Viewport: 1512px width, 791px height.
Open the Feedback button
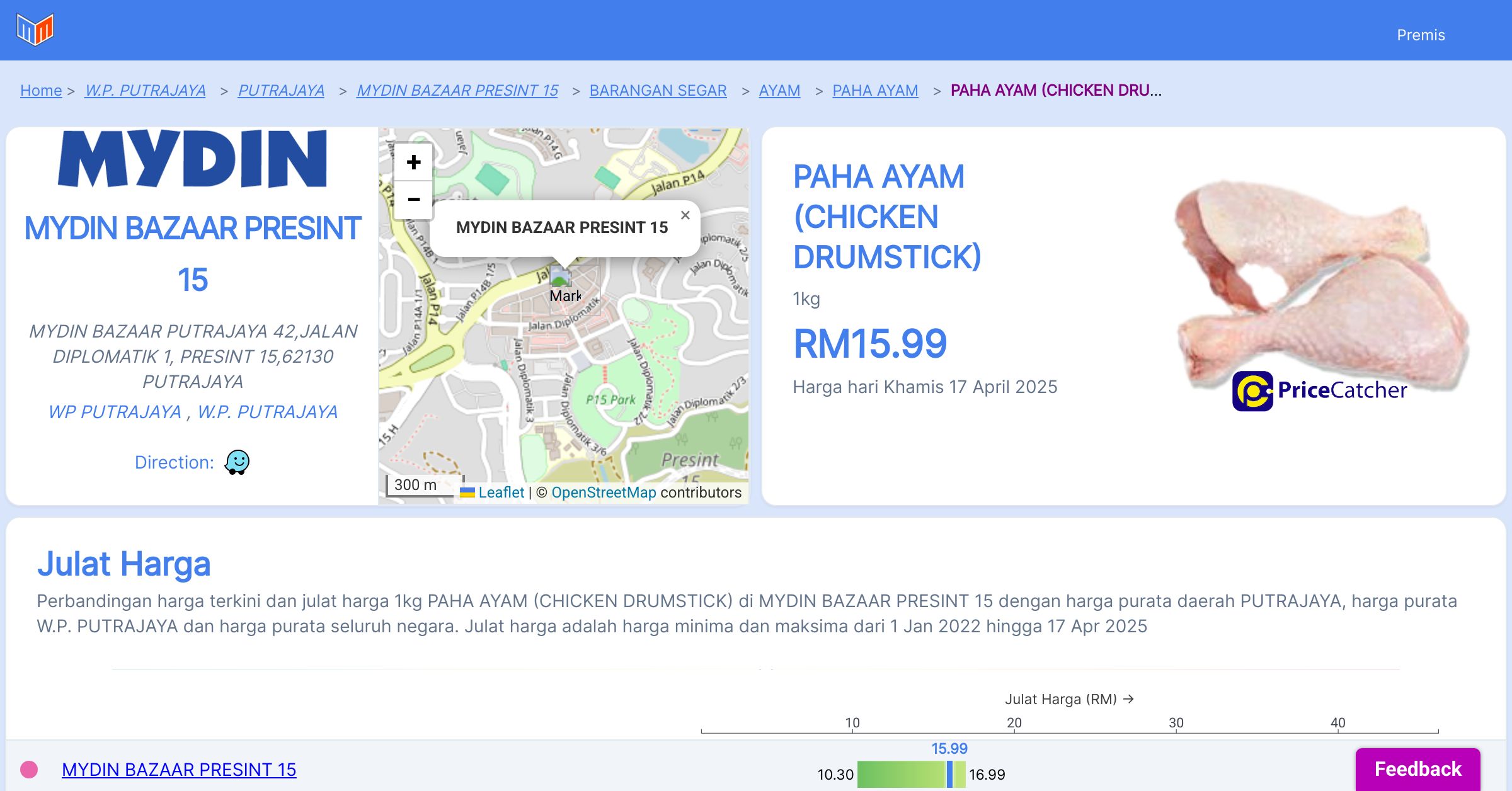pyautogui.click(x=1417, y=768)
